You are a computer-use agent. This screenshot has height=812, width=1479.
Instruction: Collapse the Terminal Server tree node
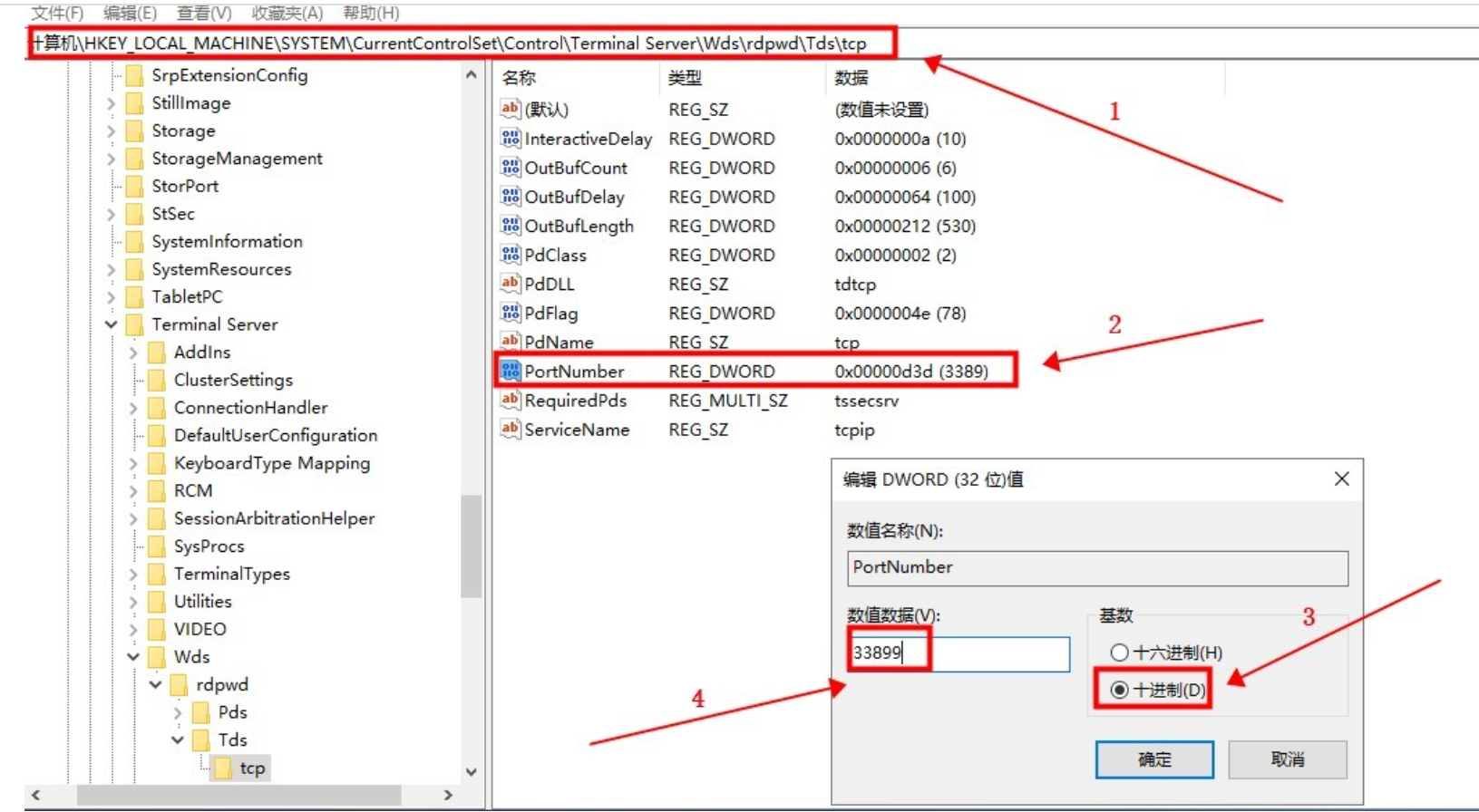[x=112, y=324]
